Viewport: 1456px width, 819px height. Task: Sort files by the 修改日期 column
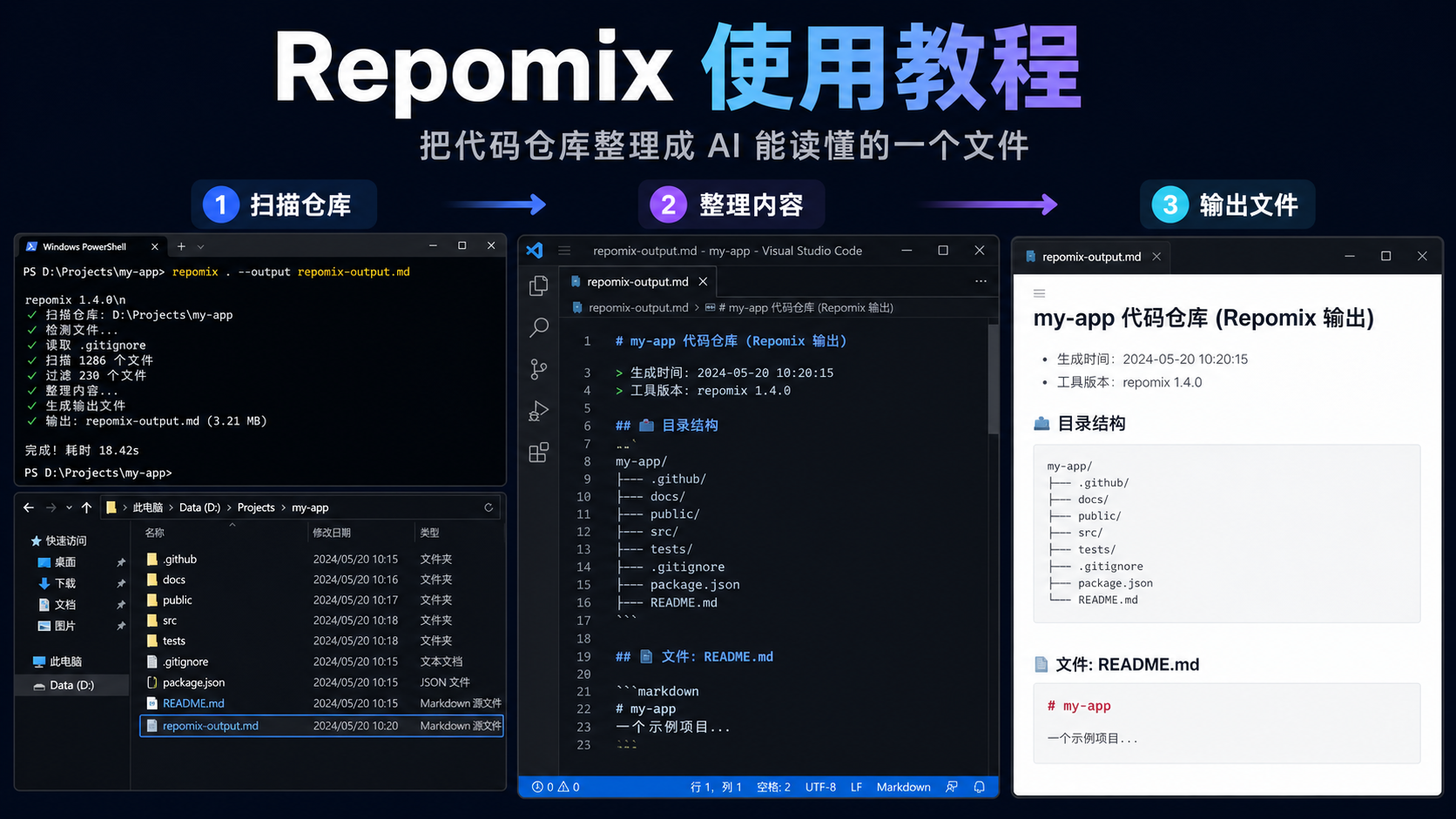coord(332,533)
